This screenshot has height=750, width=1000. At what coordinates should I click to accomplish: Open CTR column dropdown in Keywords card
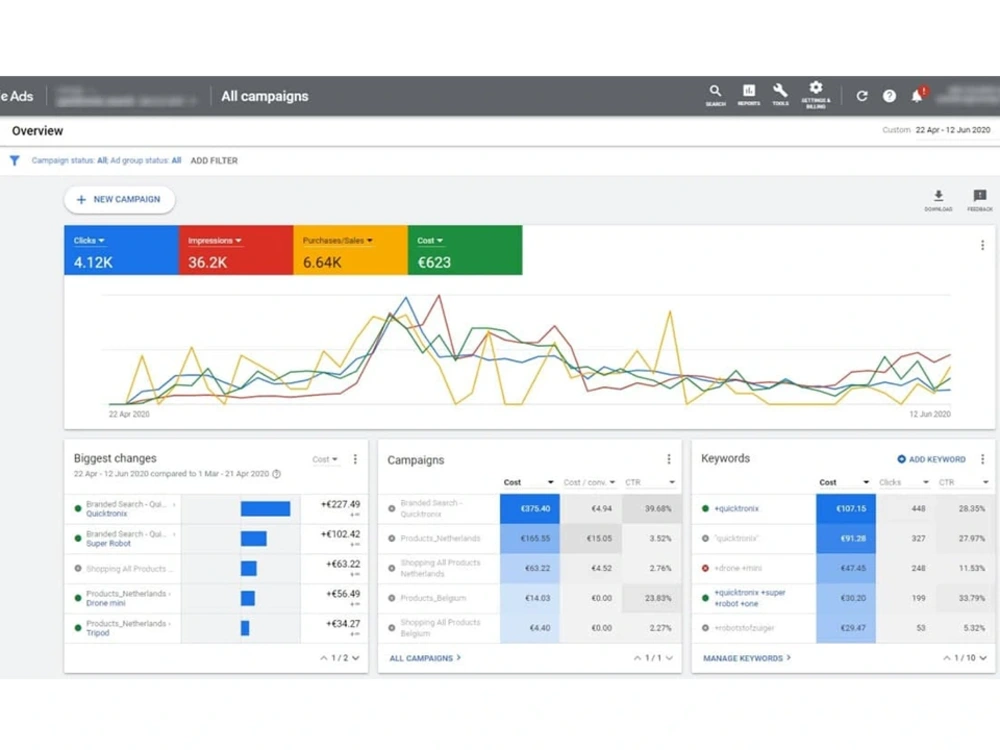[964, 482]
